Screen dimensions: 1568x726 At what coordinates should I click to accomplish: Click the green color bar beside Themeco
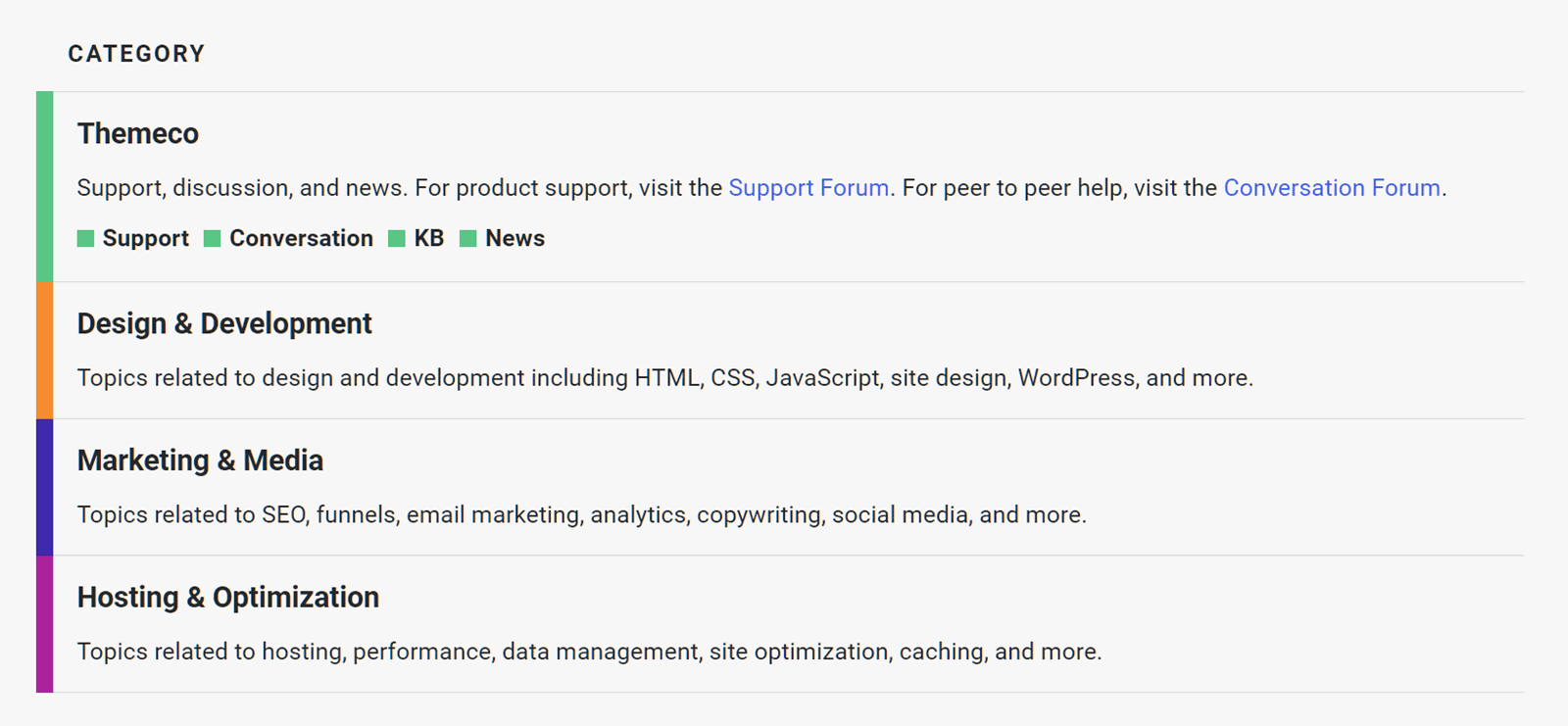[44, 186]
